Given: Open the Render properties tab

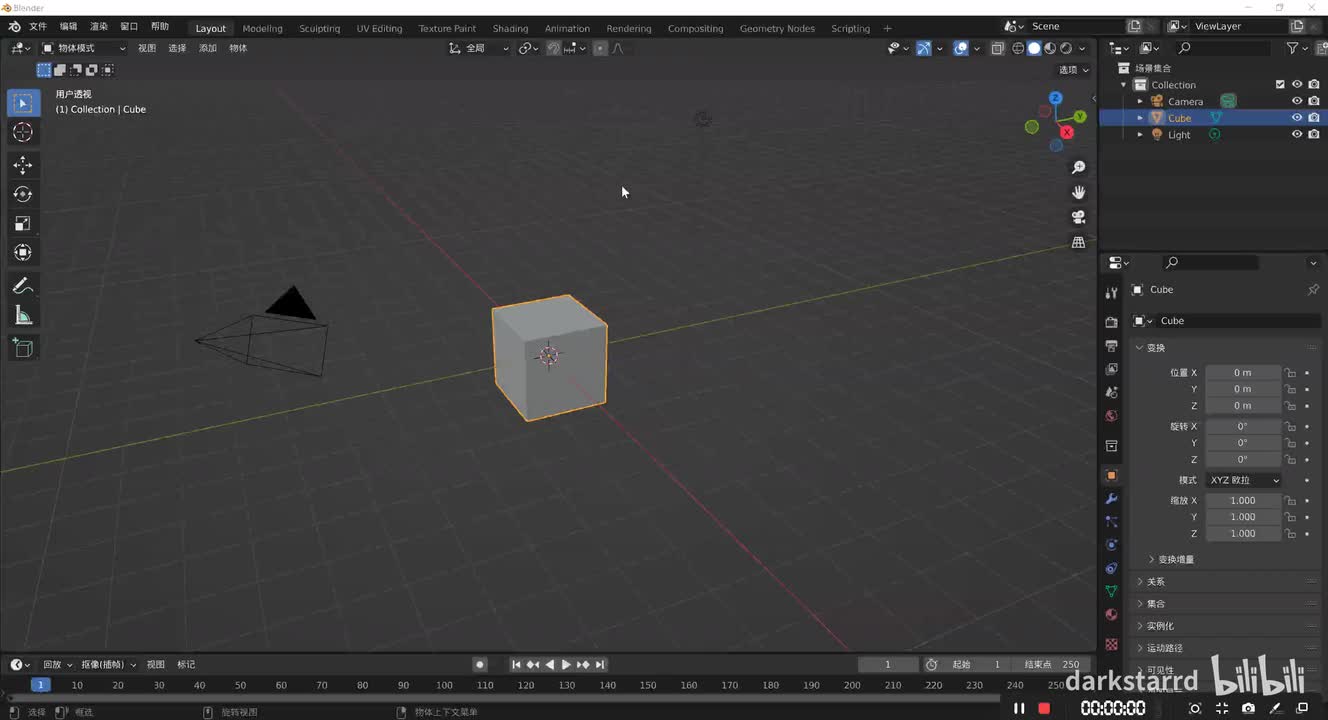Looking at the screenshot, I should tap(1111, 322).
